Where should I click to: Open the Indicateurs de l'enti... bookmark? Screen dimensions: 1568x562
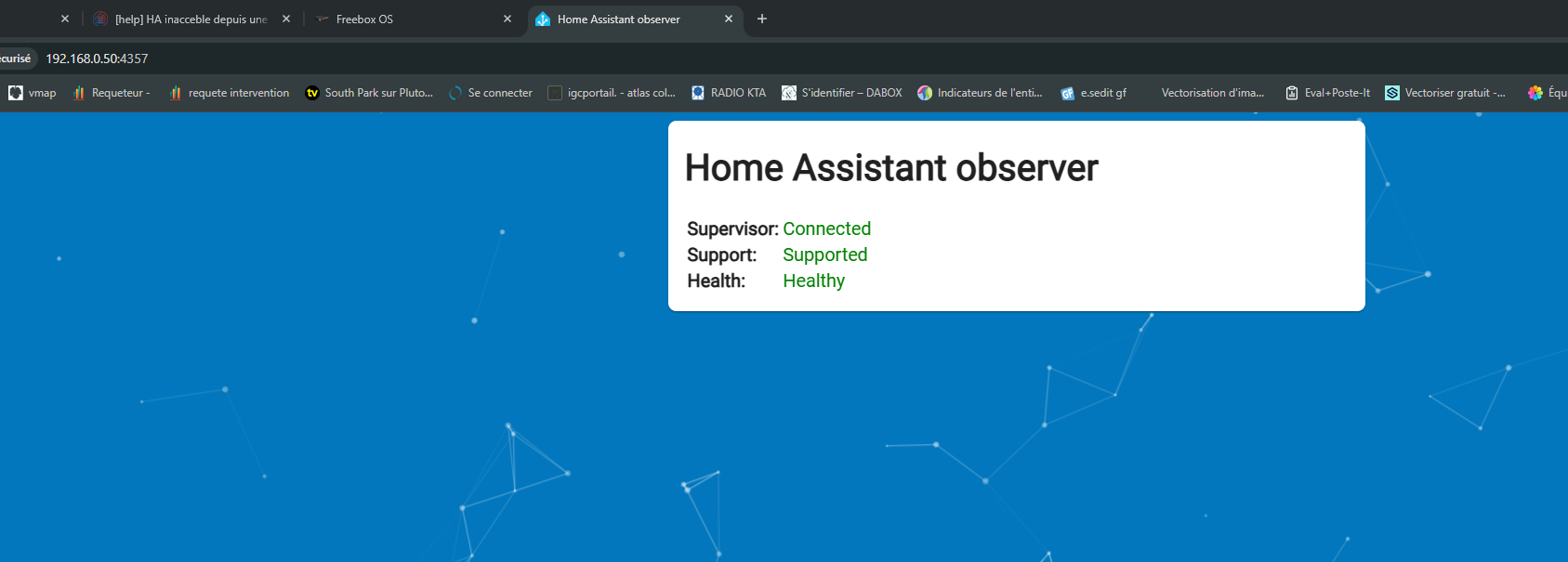(980, 93)
